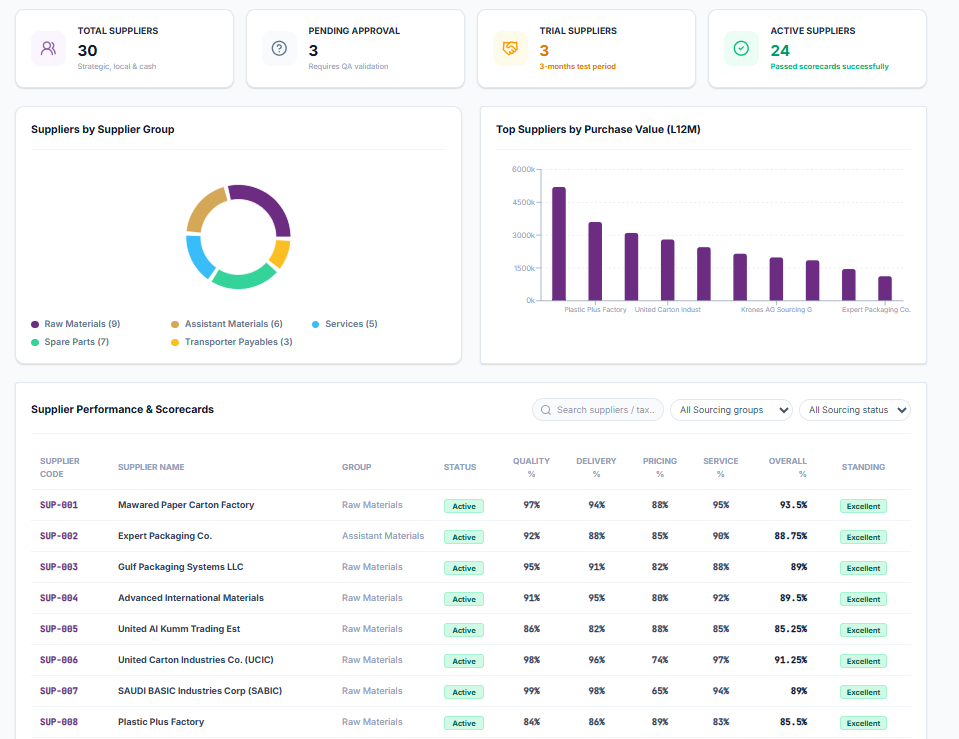Click the Active Suppliers count 24
The height and width of the screenshot is (739, 959).
tap(780, 51)
